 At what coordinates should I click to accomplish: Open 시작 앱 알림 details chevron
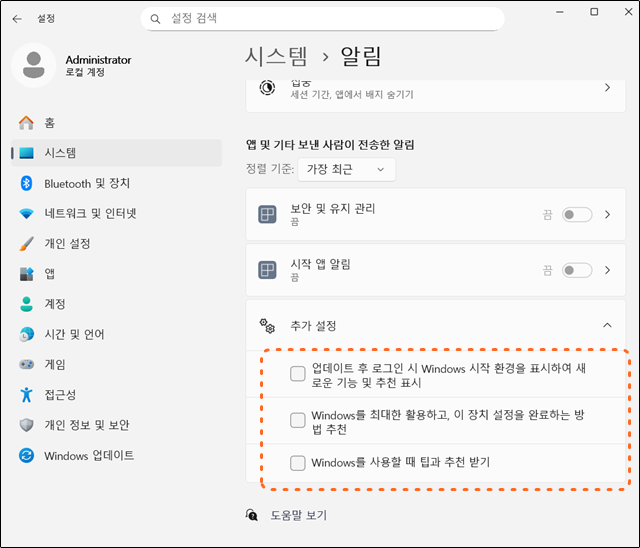[607, 270]
